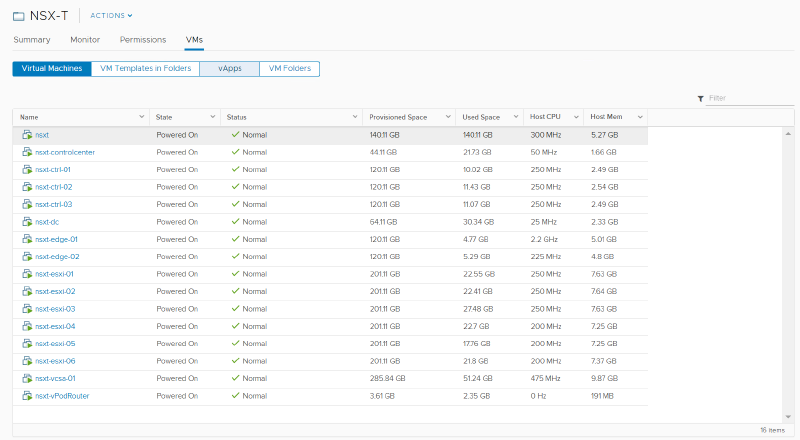Click the VM icon beside nsxt-edge-02
The image size is (800, 440).
27,256
